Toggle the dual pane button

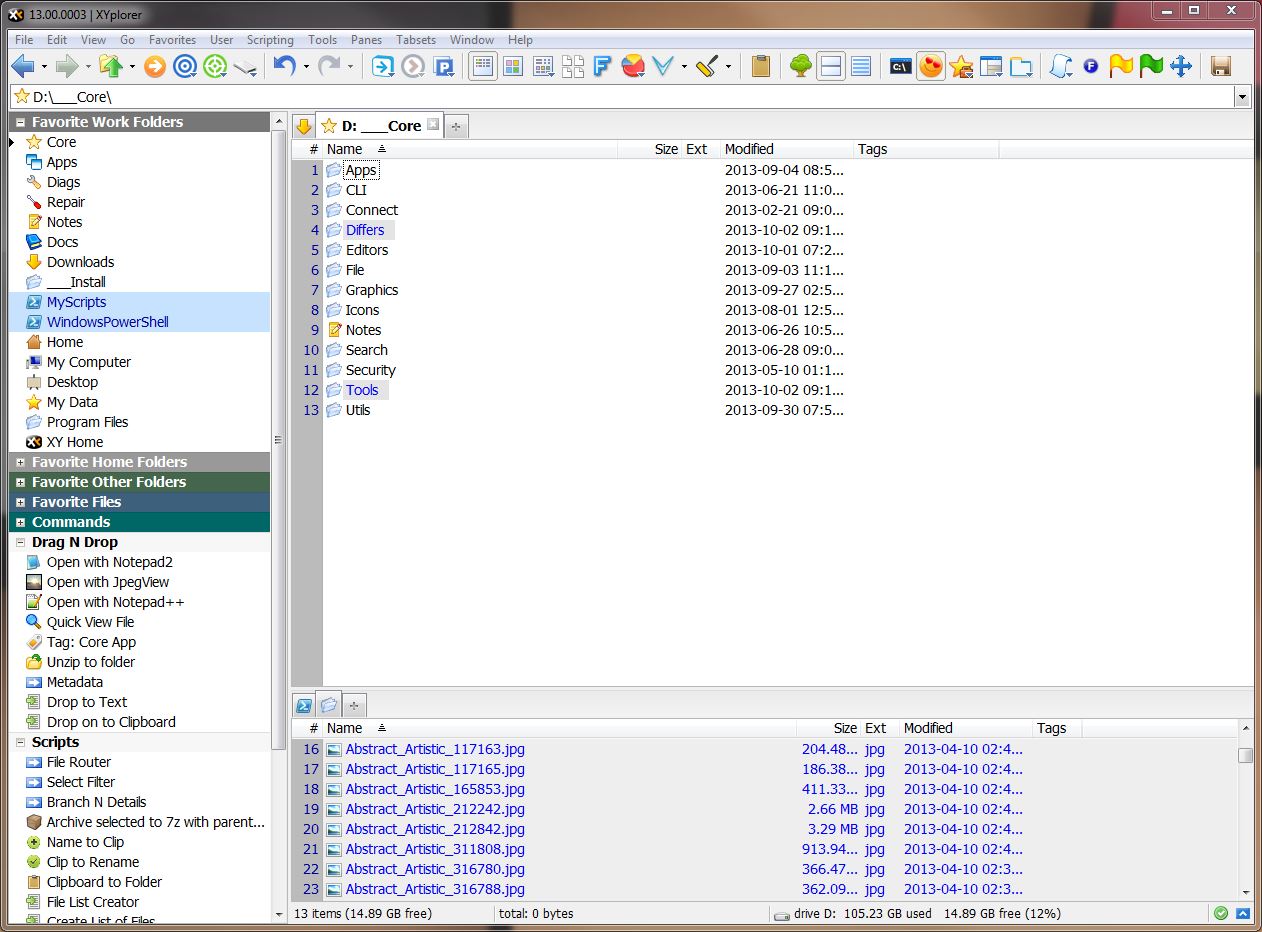(830, 67)
